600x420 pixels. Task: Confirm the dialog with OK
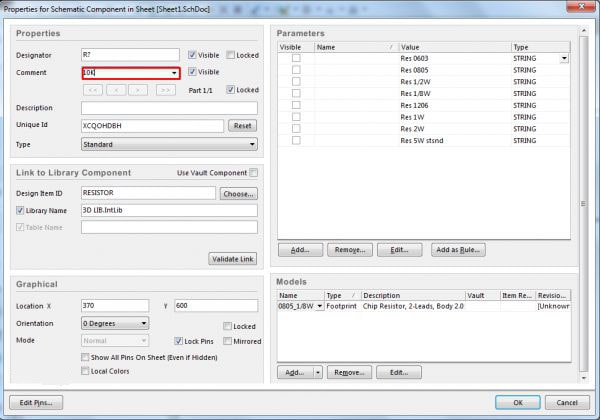coord(518,402)
